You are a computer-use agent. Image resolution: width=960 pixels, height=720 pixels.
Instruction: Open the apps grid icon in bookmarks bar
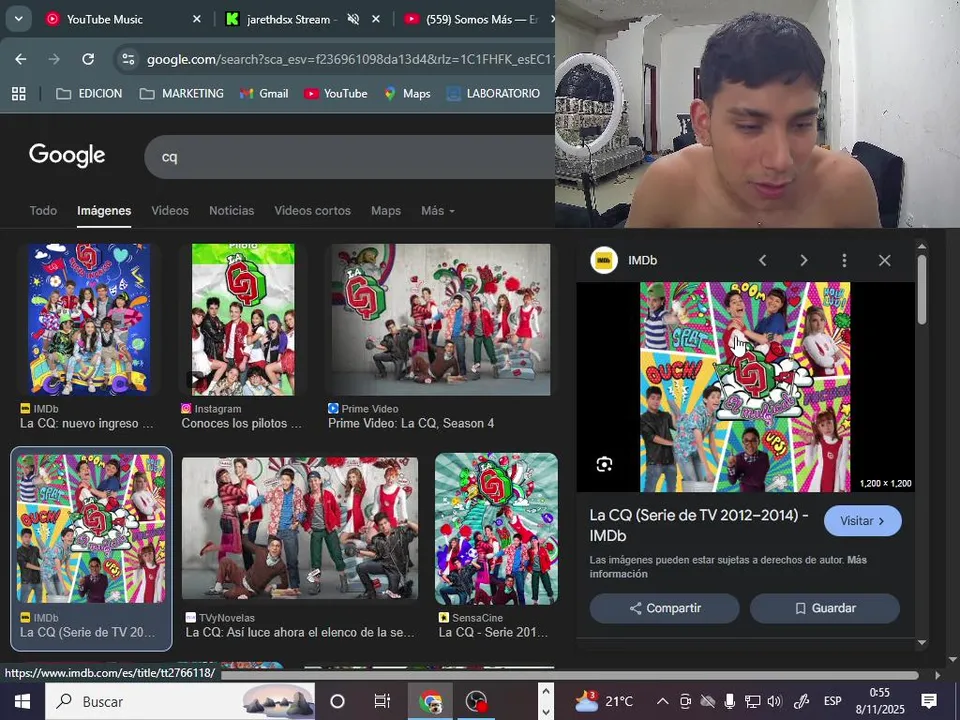pos(19,94)
